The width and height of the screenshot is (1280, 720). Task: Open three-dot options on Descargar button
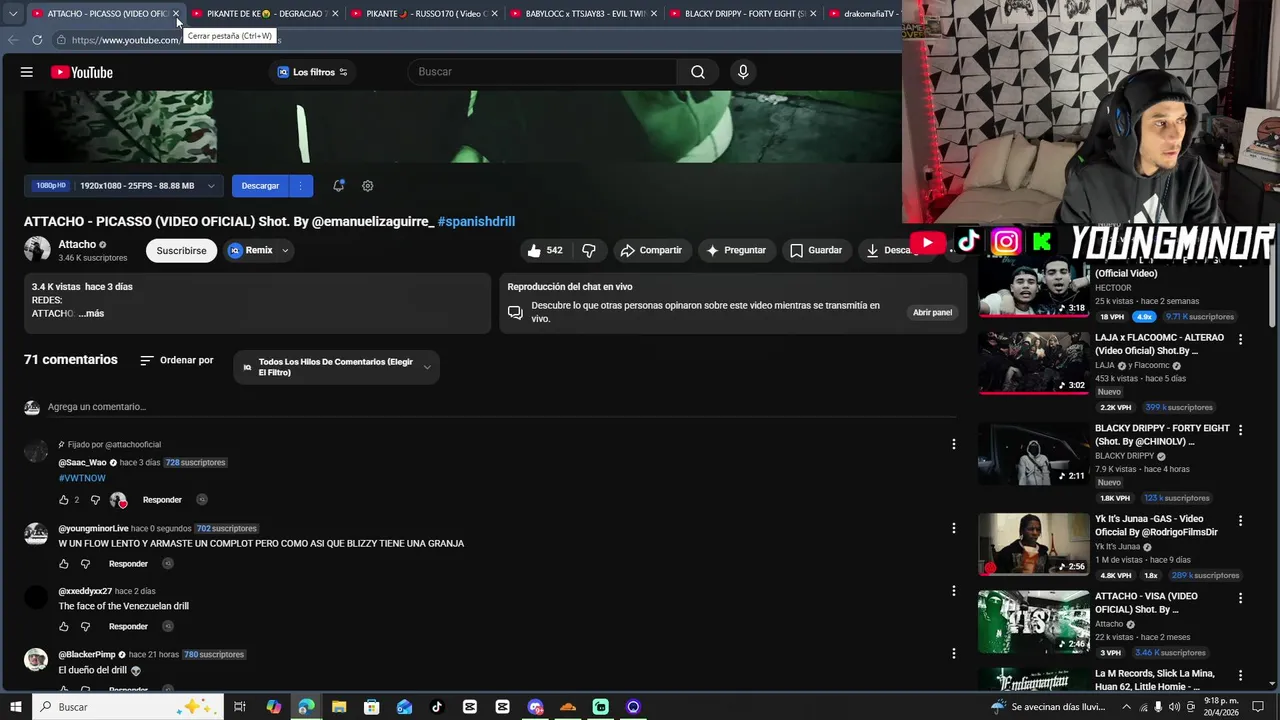click(300, 186)
